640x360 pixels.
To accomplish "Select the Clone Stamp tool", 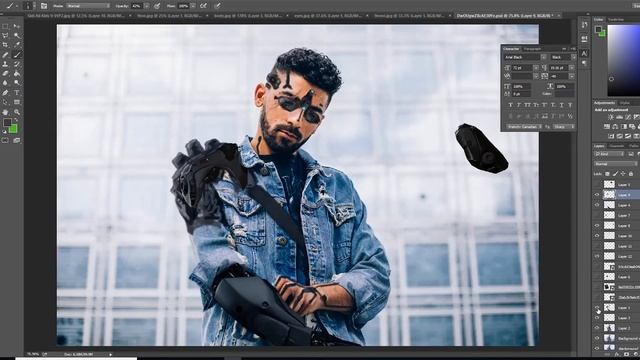I will 5,64.
